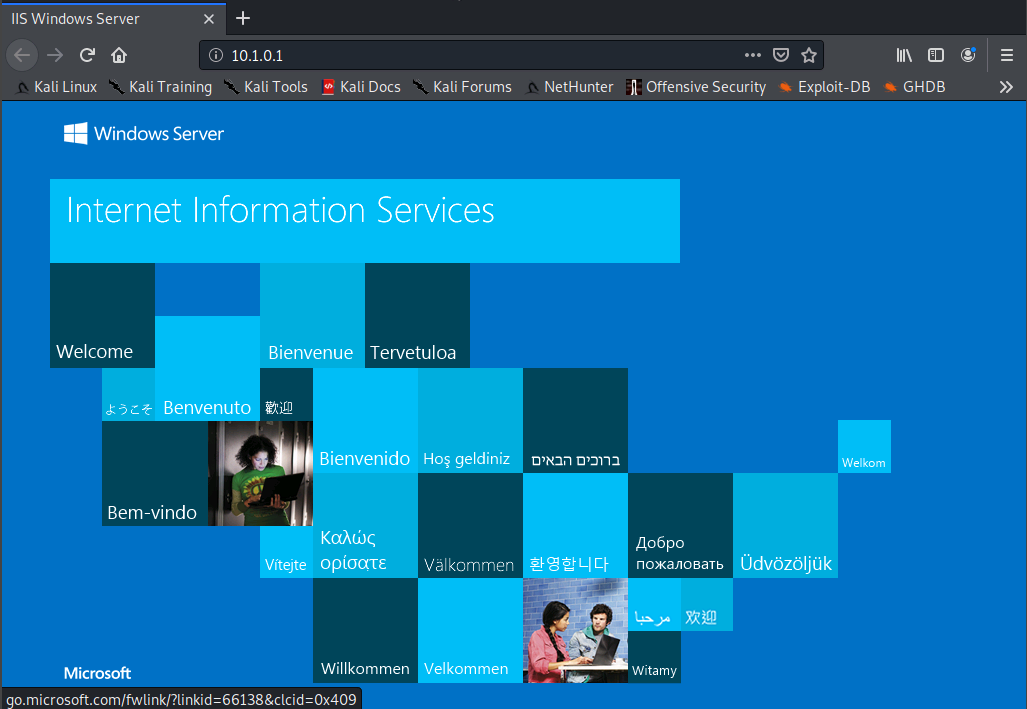The height and width of the screenshot is (709, 1027).
Task: Open the Firefox home page icon
Action: 119,55
